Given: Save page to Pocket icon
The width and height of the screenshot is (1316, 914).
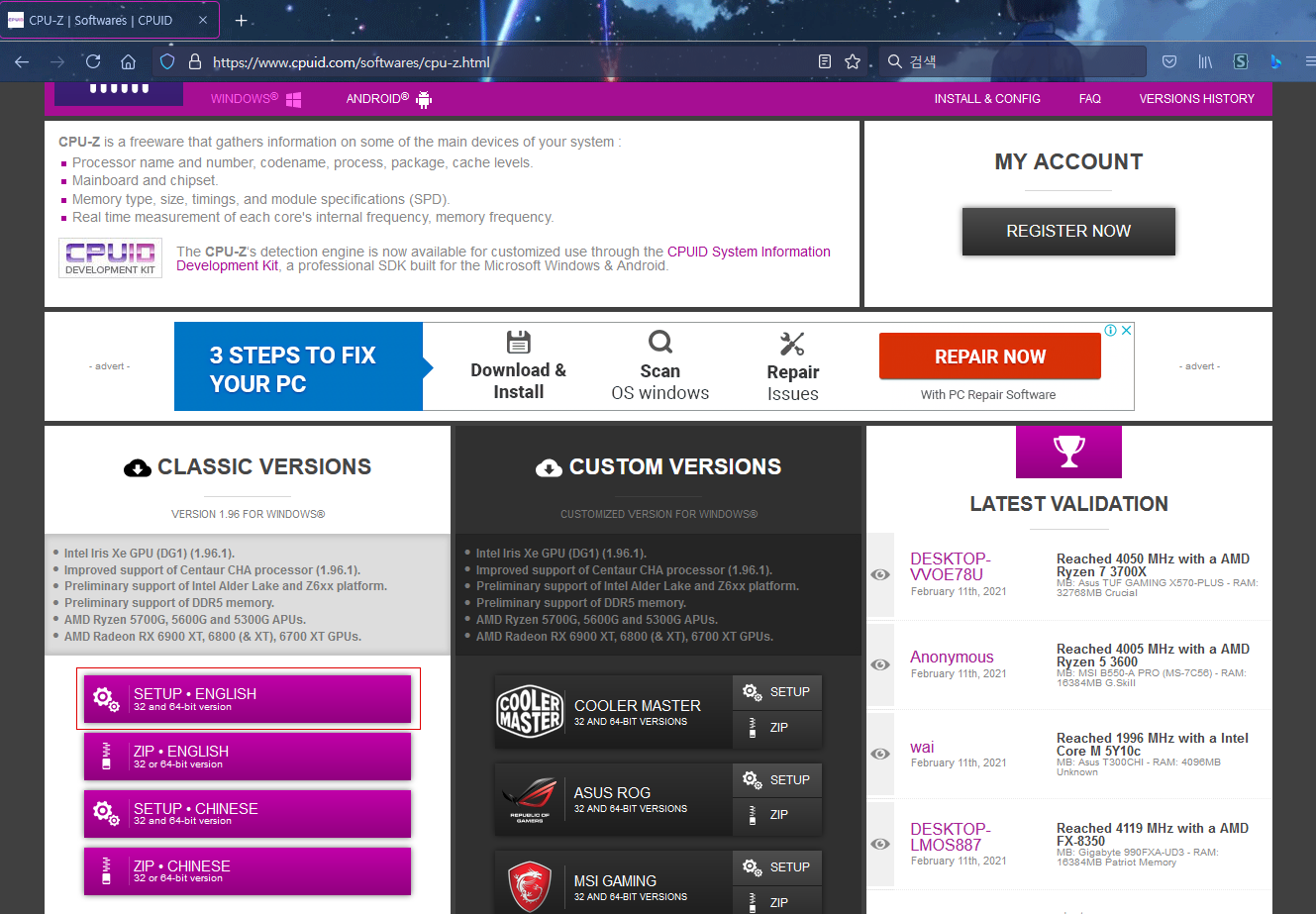Looking at the screenshot, I should click(1169, 61).
